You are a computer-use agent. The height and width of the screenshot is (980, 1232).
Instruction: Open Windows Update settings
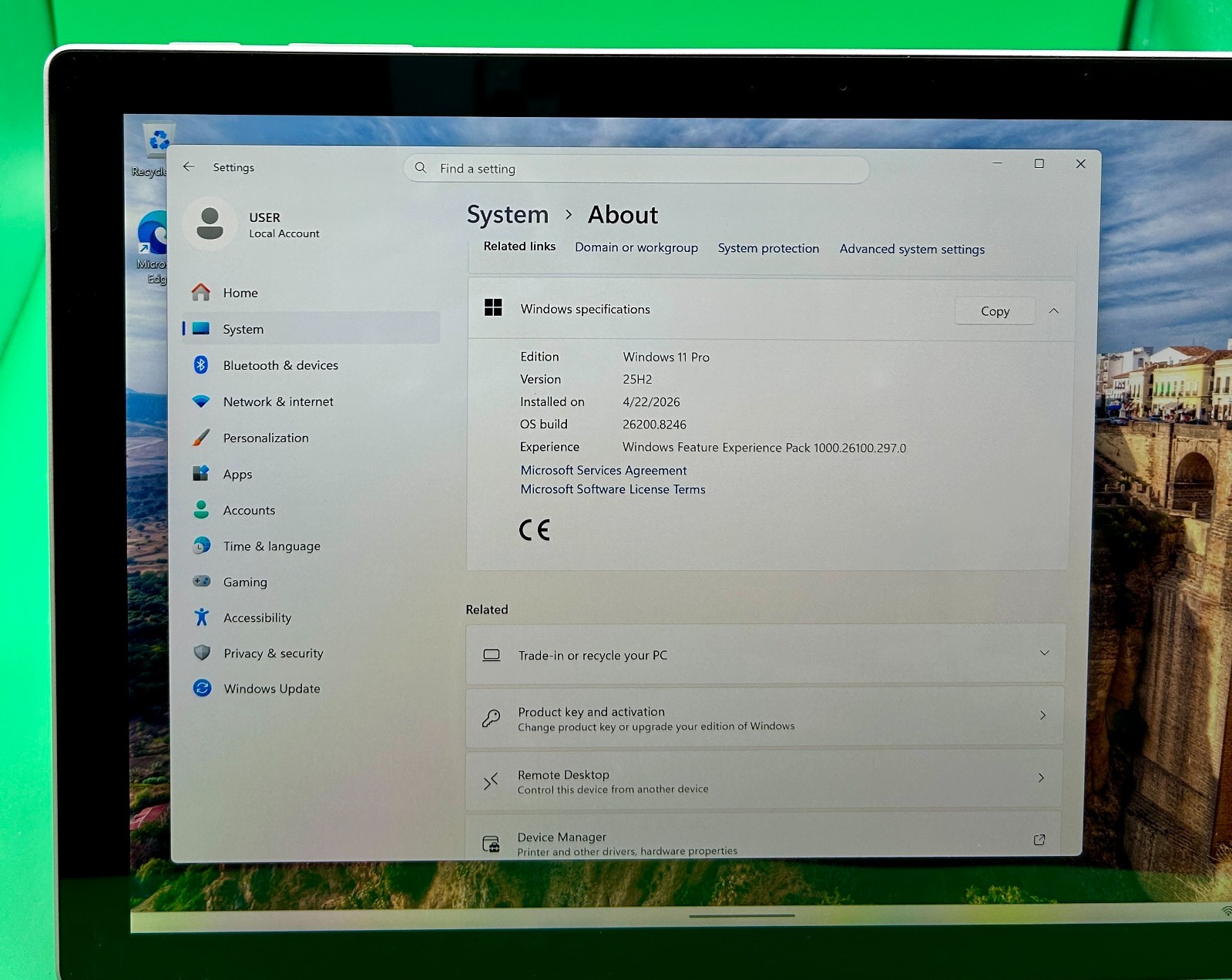coord(311,689)
